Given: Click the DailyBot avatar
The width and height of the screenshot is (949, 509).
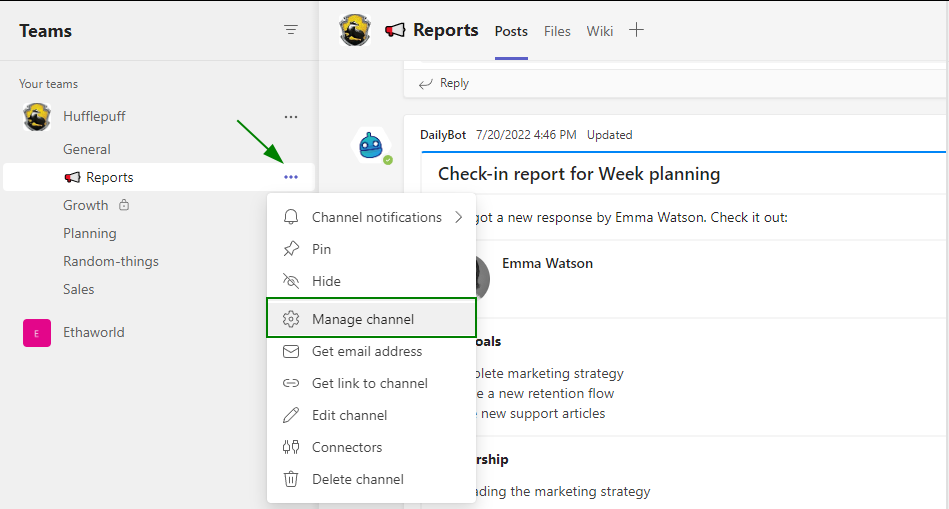Looking at the screenshot, I should (371, 146).
